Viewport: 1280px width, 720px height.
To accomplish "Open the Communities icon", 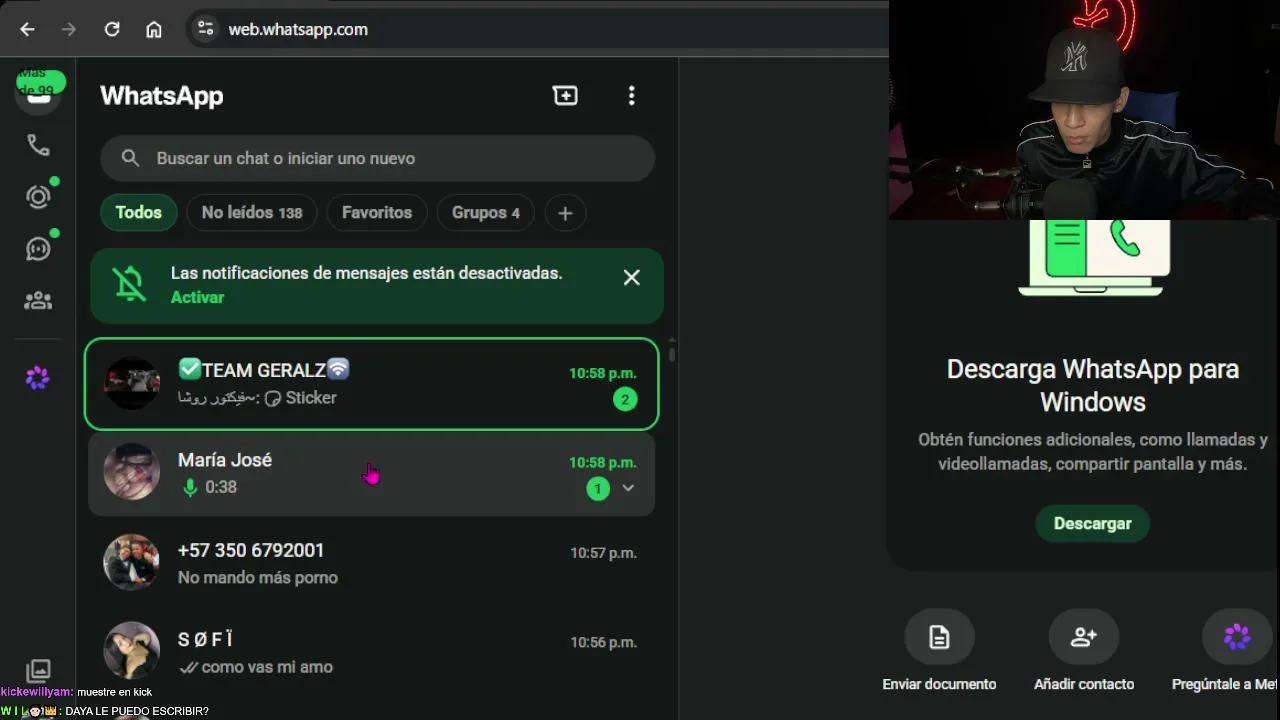I will point(38,300).
